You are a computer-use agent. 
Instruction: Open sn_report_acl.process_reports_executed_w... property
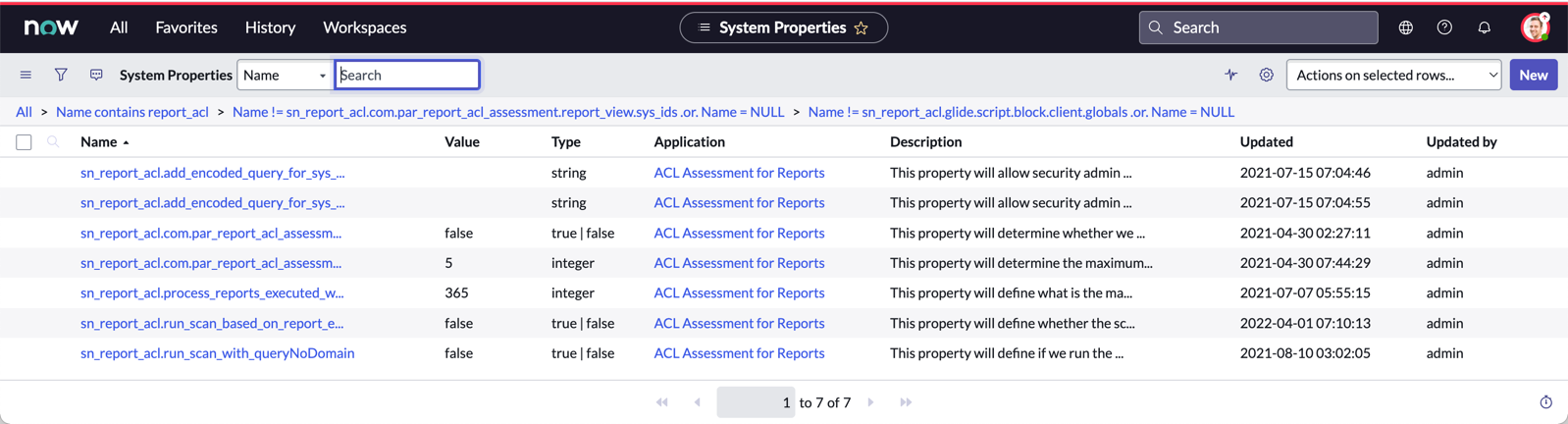[212, 293]
